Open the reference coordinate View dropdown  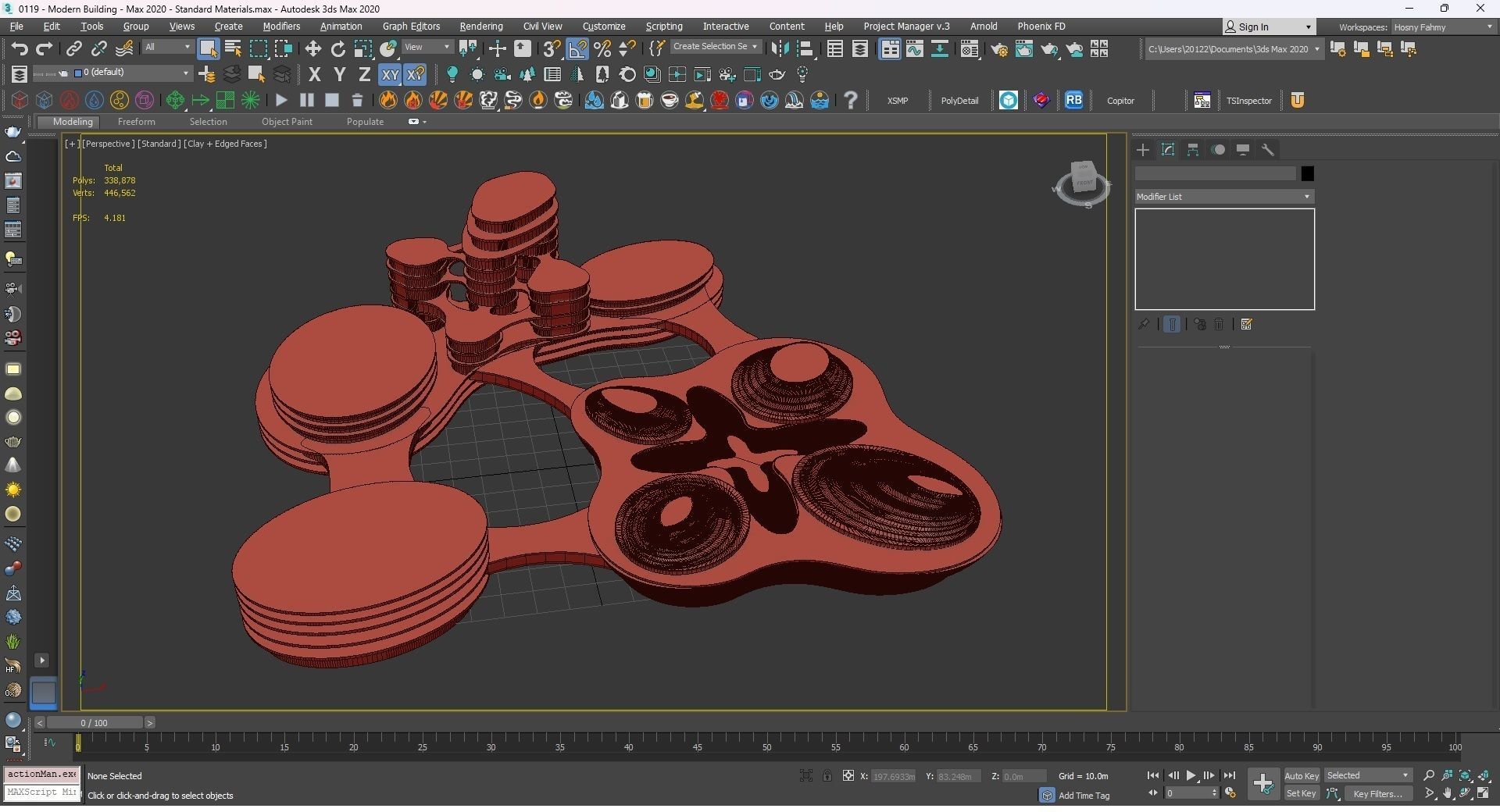427,48
